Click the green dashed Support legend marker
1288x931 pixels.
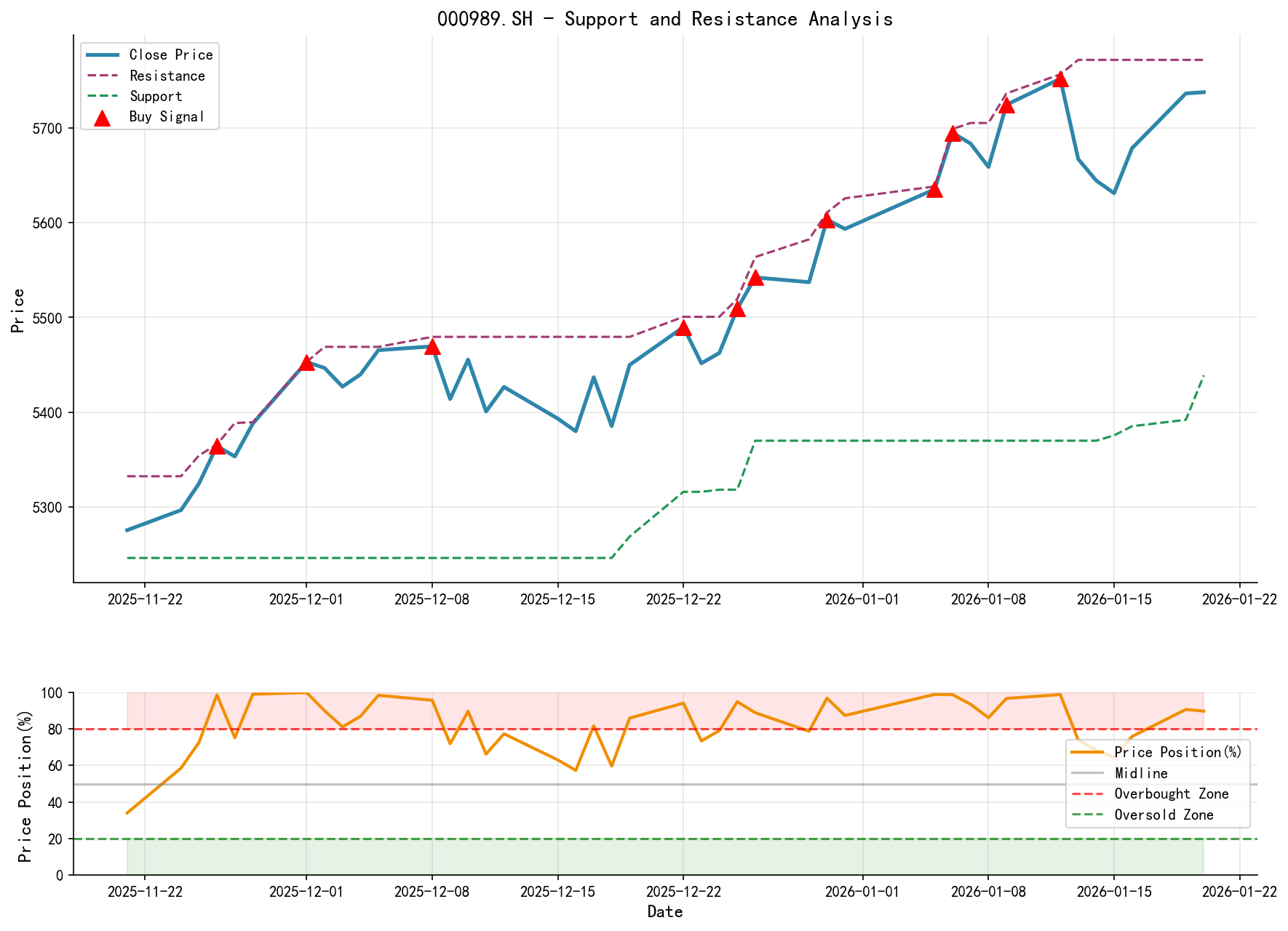coord(103,95)
